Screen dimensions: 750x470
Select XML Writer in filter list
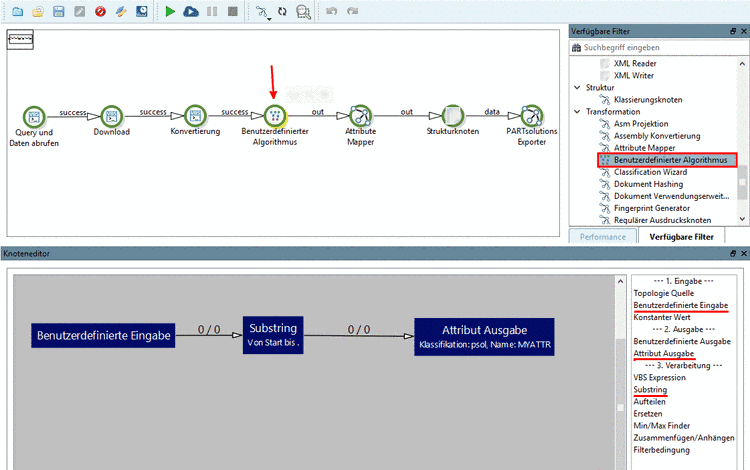point(633,76)
